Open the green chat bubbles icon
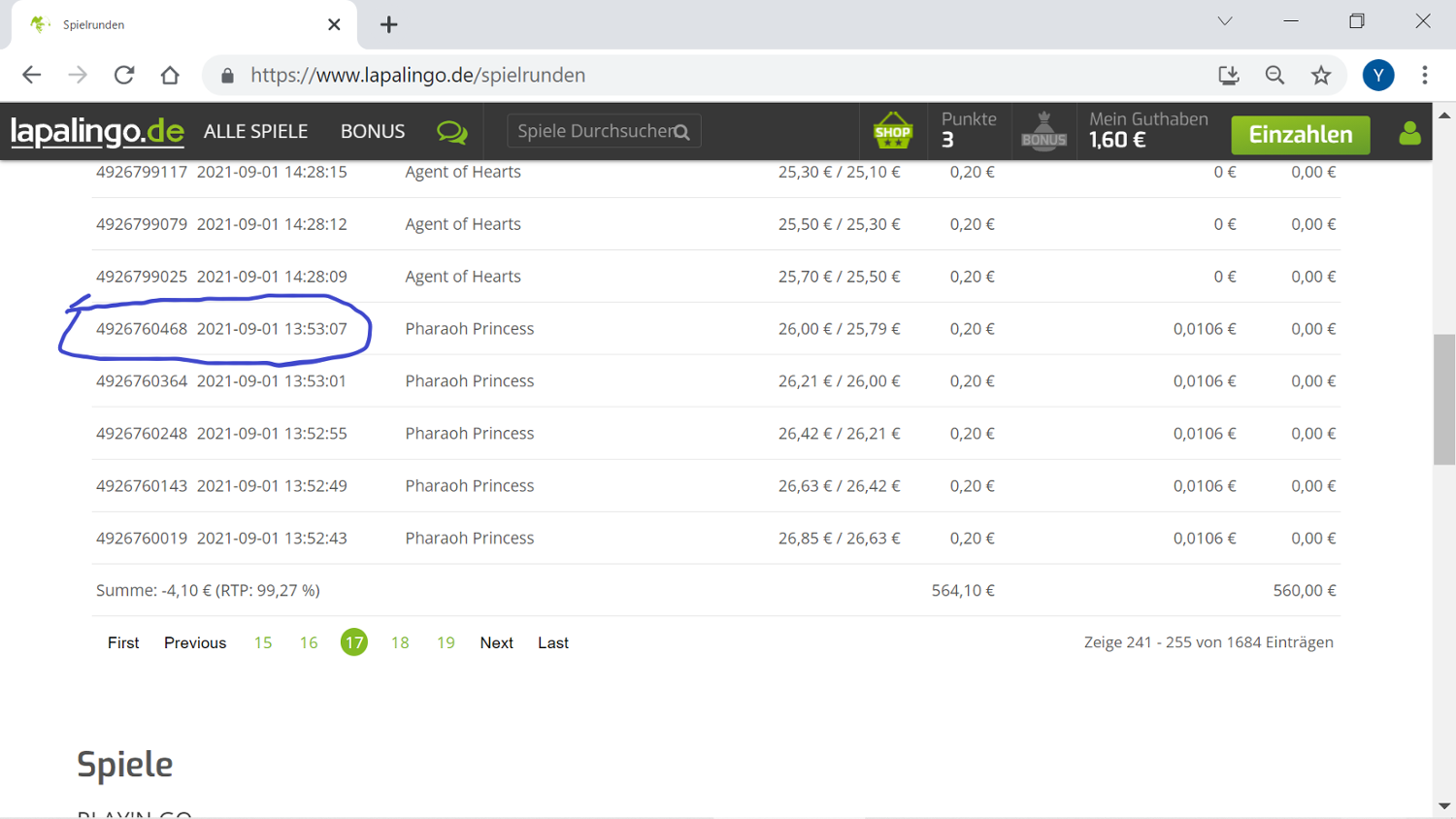The image size is (1456, 819). (x=451, y=132)
